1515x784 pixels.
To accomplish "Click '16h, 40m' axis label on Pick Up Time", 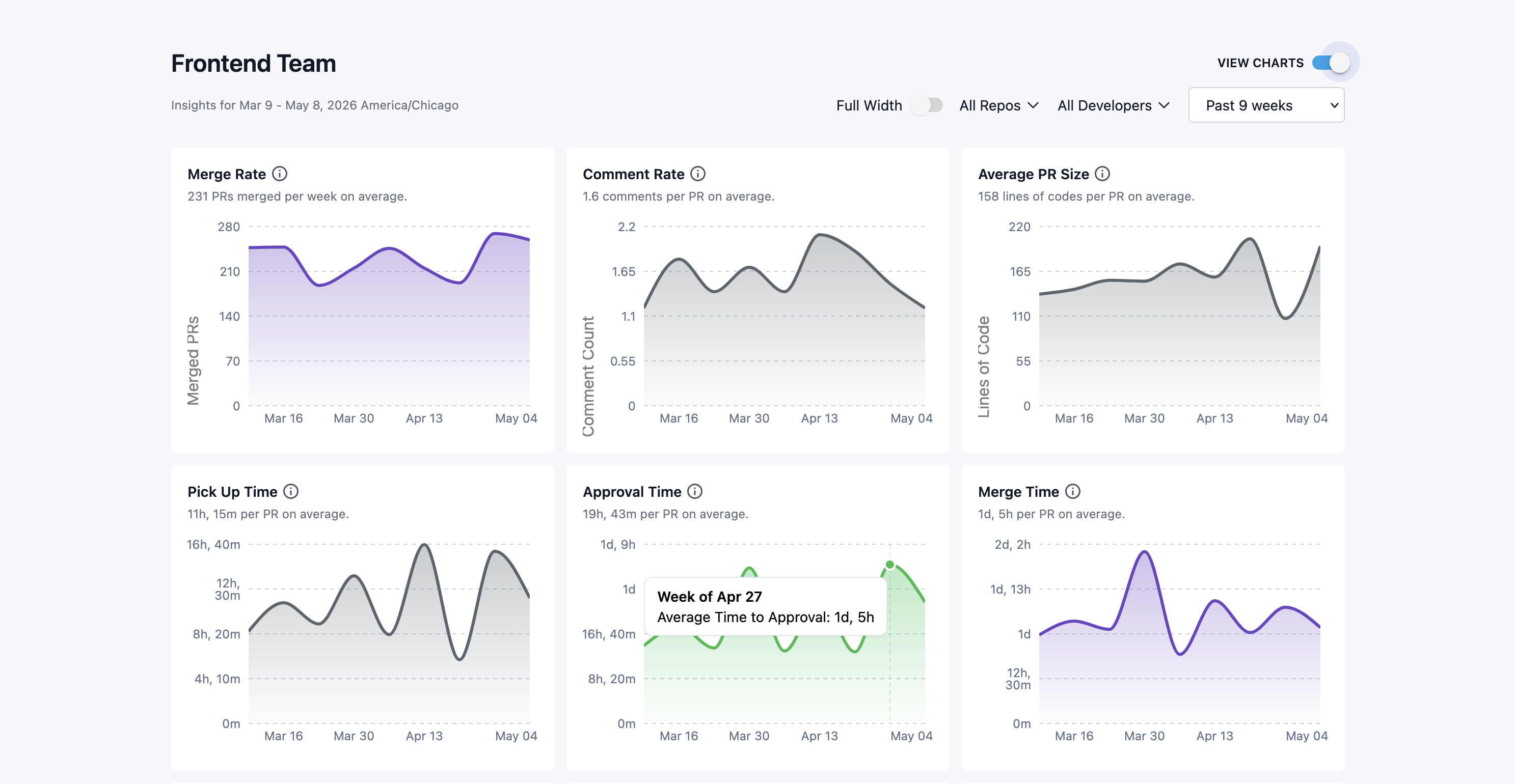I will coord(213,545).
